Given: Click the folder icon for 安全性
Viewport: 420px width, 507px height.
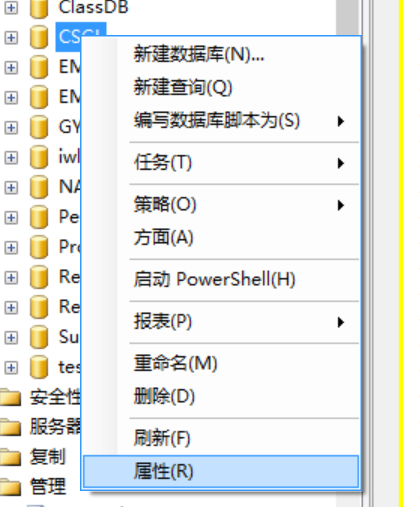Looking at the screenshot, I should pyautogui.click(x=11, y=397).
